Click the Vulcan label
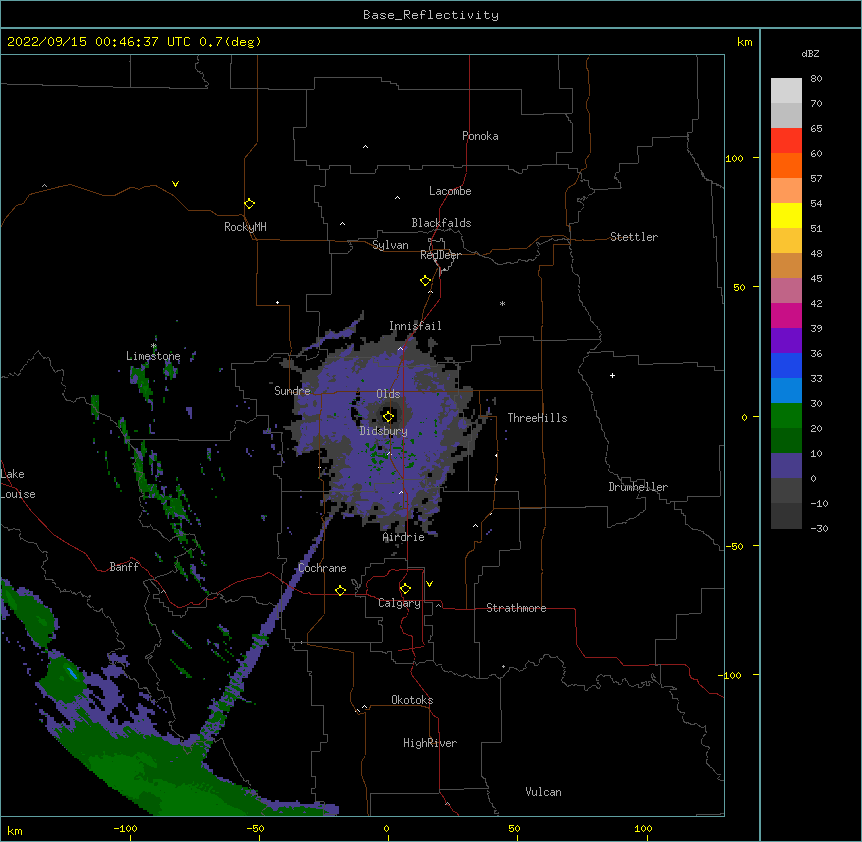862x842 pixels. [x=543, y=792]
